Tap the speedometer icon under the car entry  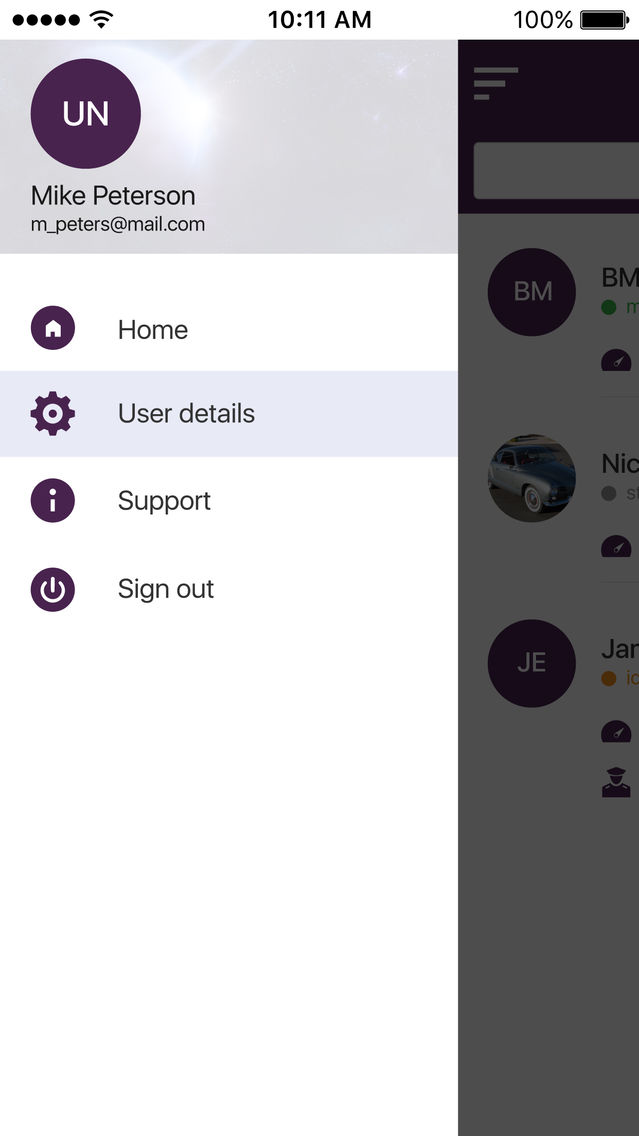pyautogui.click(x=616, y=546)
